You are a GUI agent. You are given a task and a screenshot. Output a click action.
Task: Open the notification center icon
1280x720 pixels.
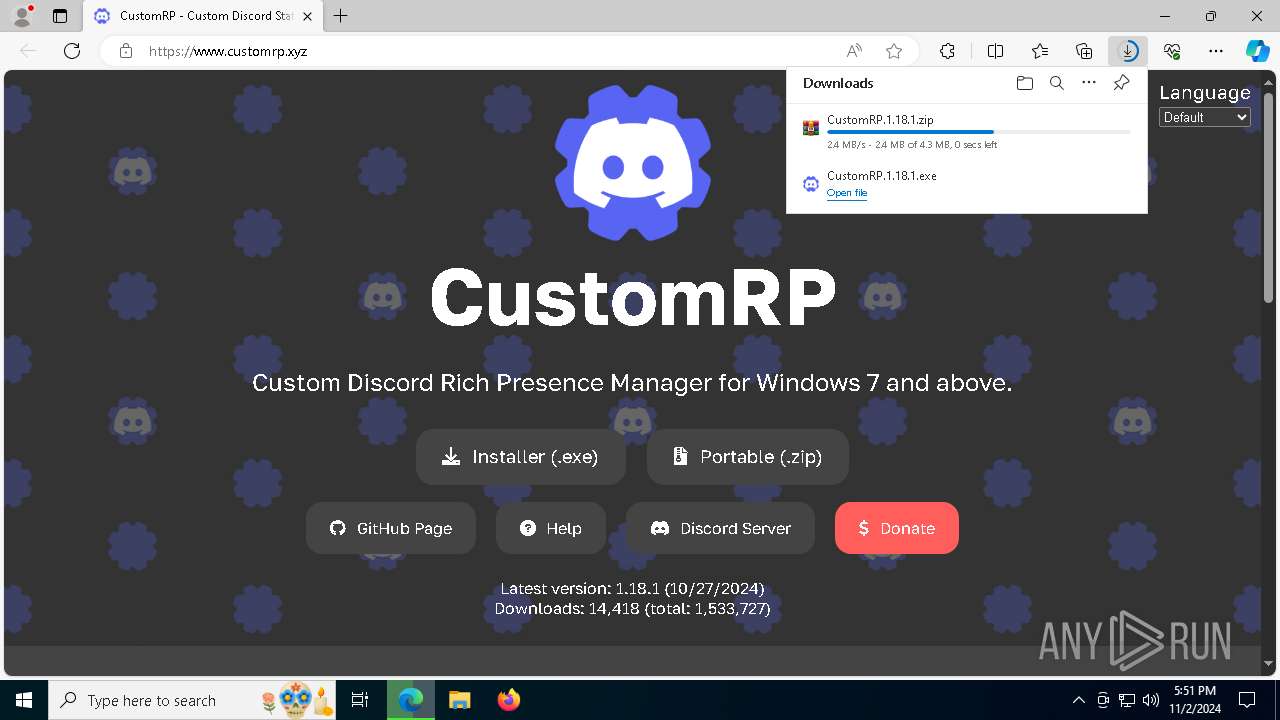(1247, 700)
